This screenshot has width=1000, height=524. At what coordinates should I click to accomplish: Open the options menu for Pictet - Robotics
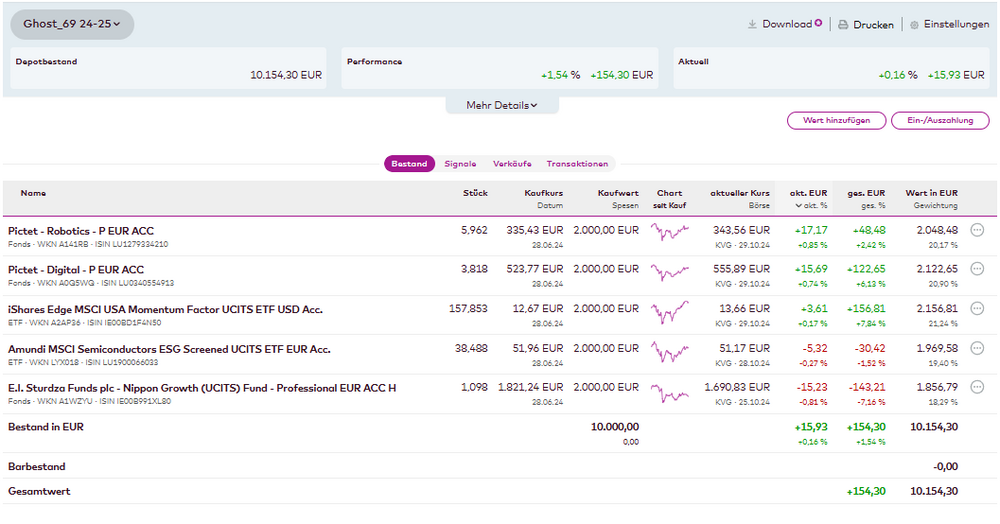point(977,230)
